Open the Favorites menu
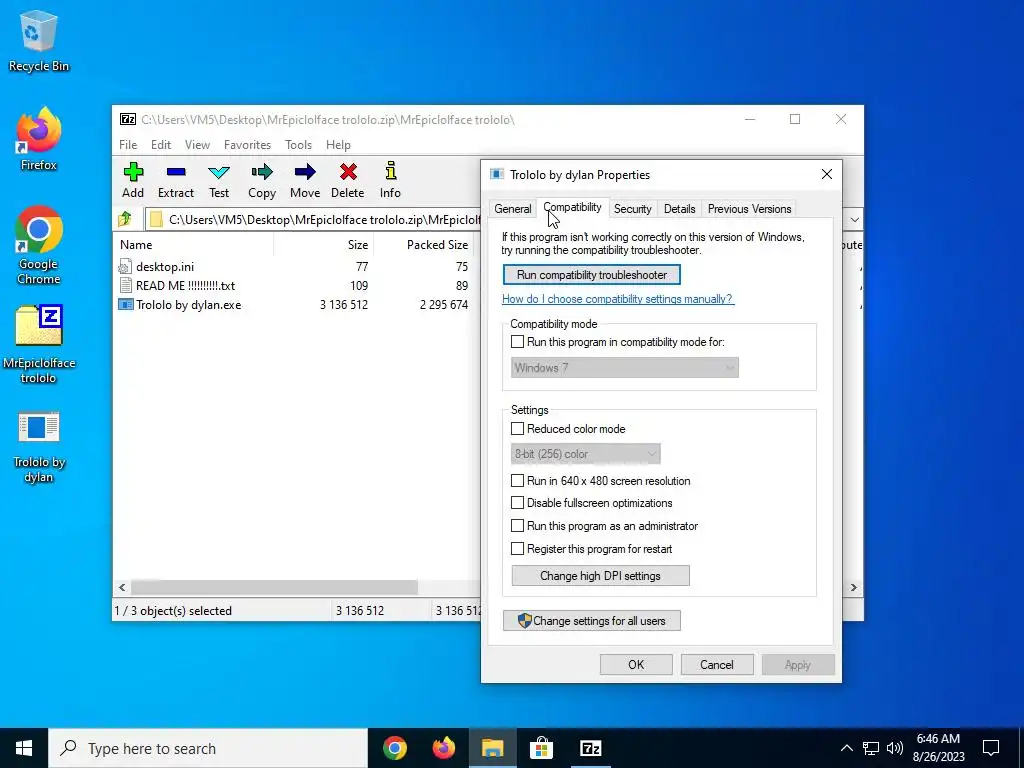Image resolution: width=1024 pixels, height=768 pixels. tap(247, 145)
